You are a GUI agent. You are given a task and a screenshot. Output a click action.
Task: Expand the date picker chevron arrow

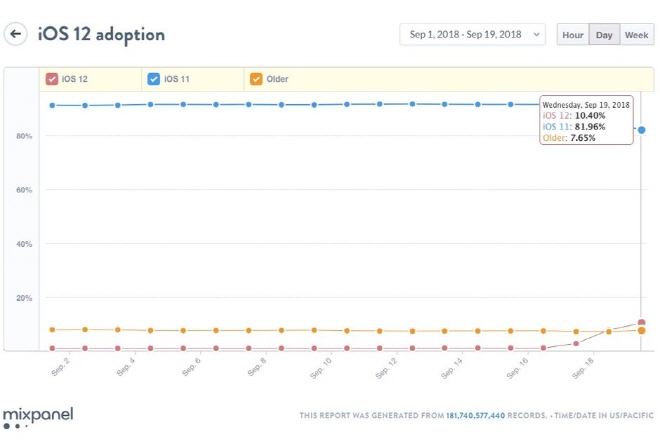pyautogui.click(x=536, y=35)
